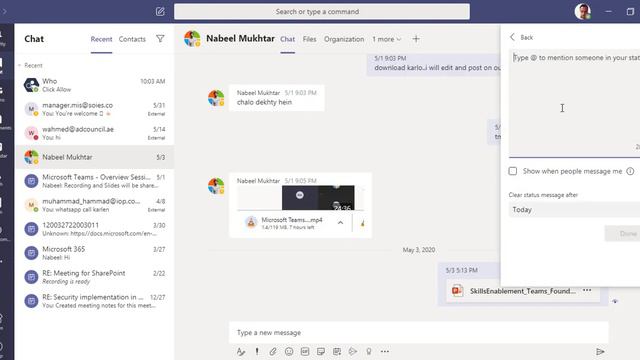Click the PowerPoint file icon
Viewport: 640px width, 360px height.
[457, 291]
